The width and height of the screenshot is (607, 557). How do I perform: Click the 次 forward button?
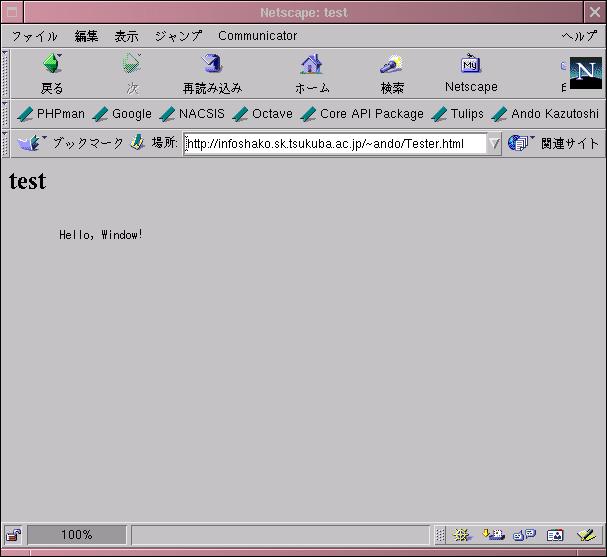pos(132,74)
